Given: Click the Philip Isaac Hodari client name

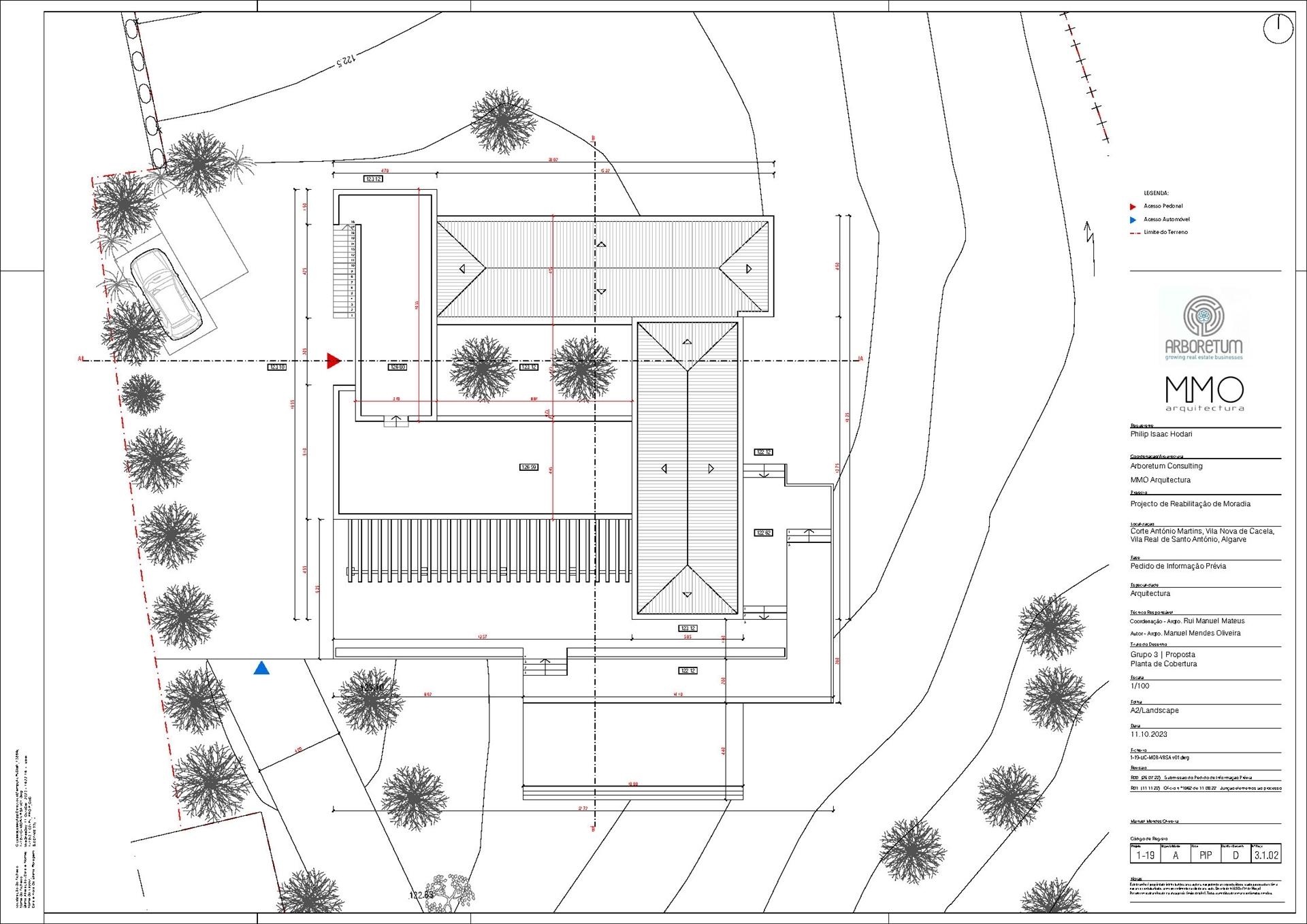Looking at the screenshot, I should pos(1161,434).
